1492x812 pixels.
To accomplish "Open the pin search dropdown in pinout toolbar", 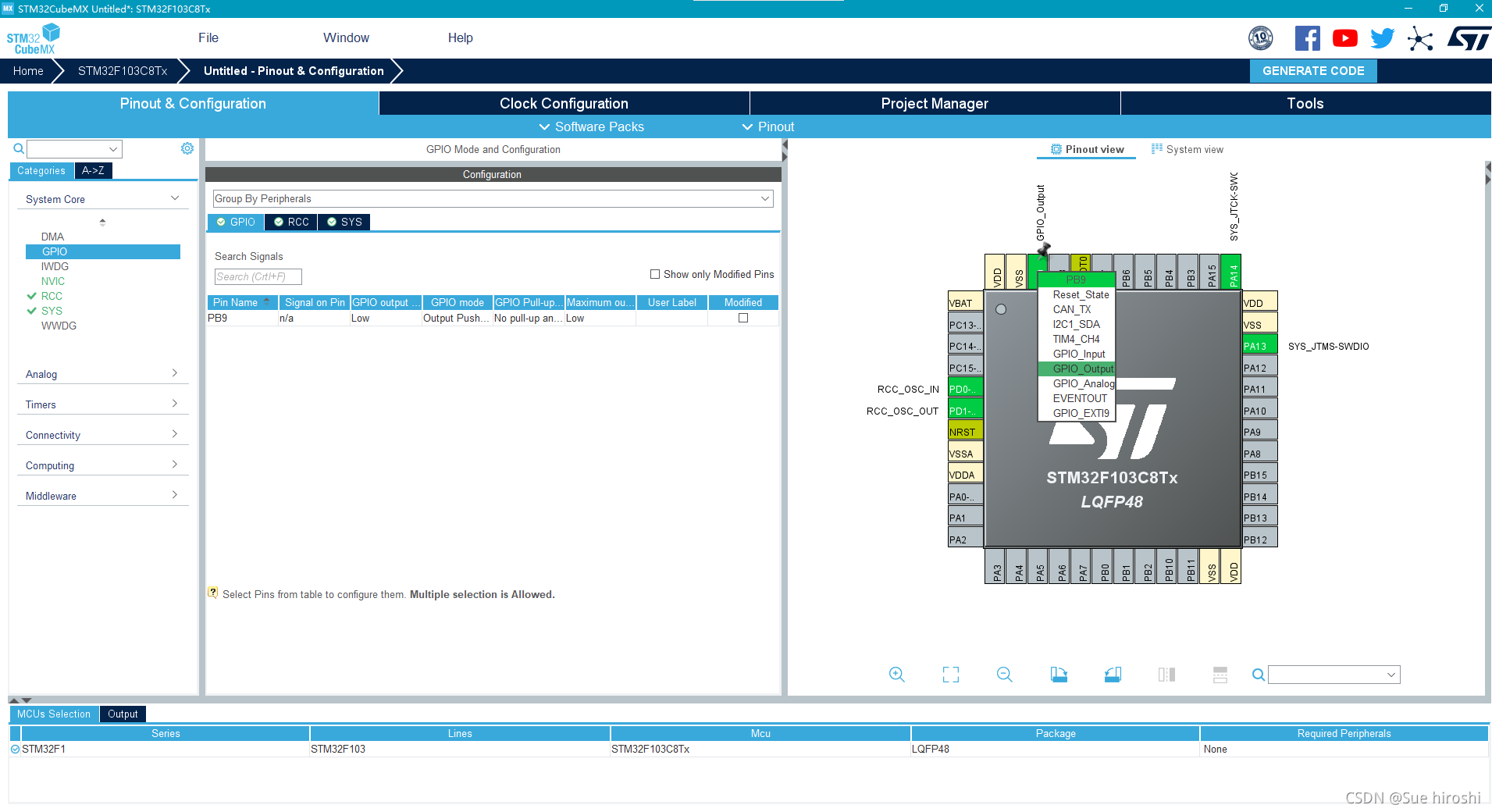I will 1334,675.
